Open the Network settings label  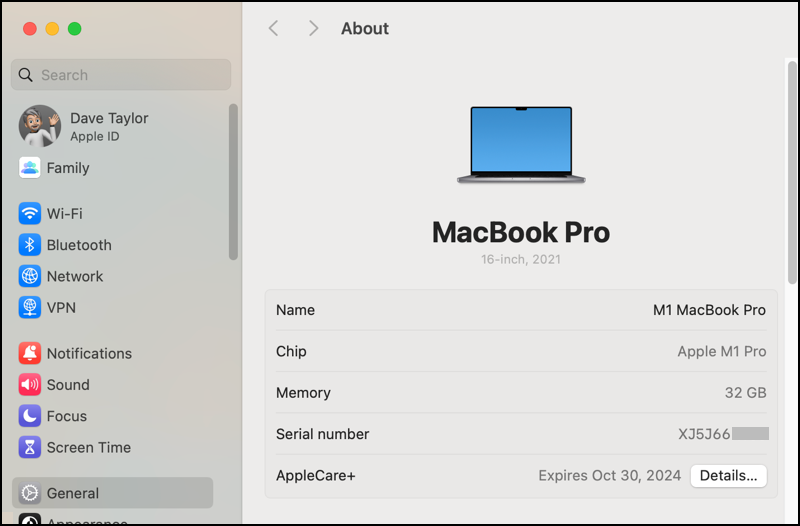(75, 276)
